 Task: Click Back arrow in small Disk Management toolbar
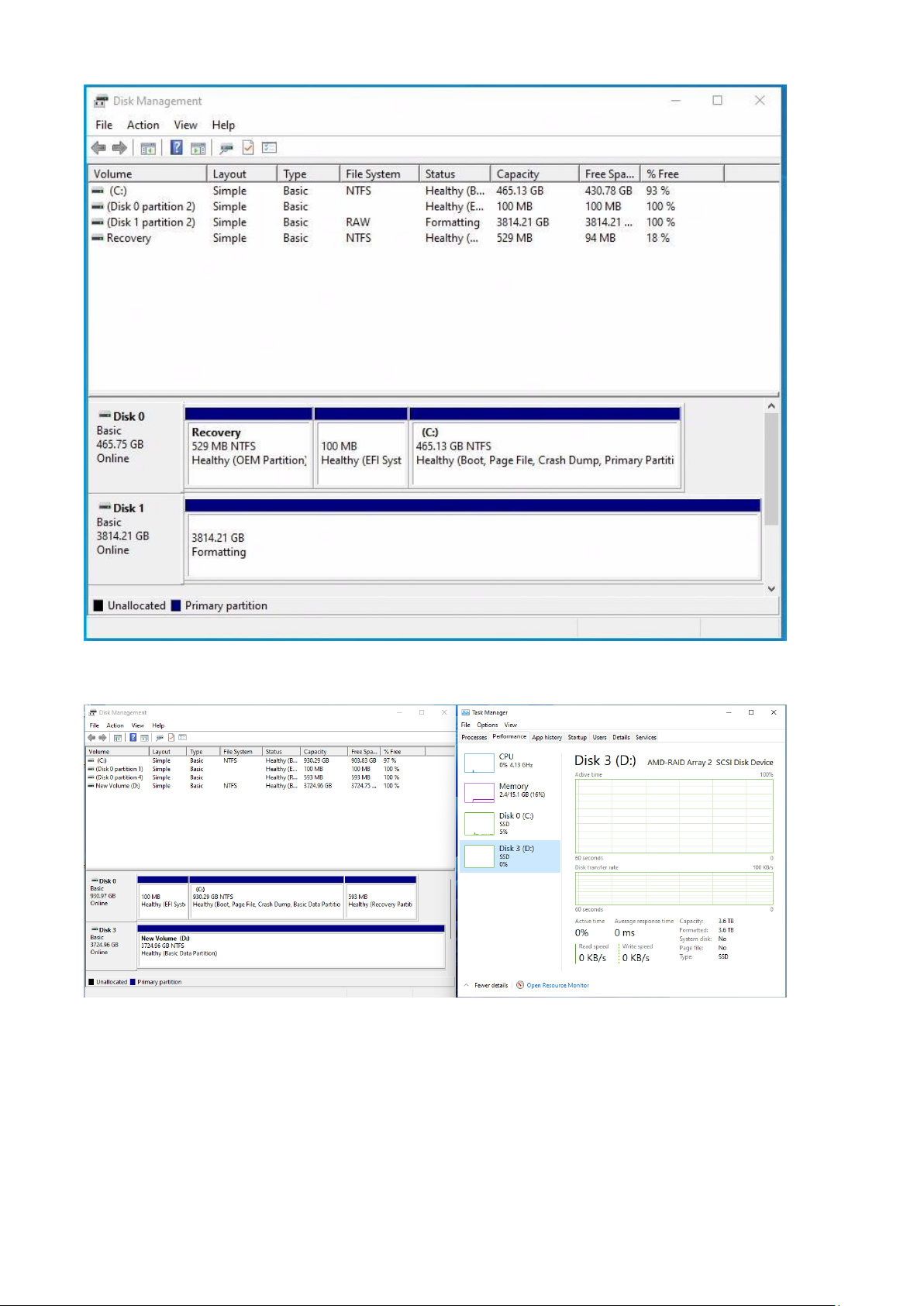91,738
